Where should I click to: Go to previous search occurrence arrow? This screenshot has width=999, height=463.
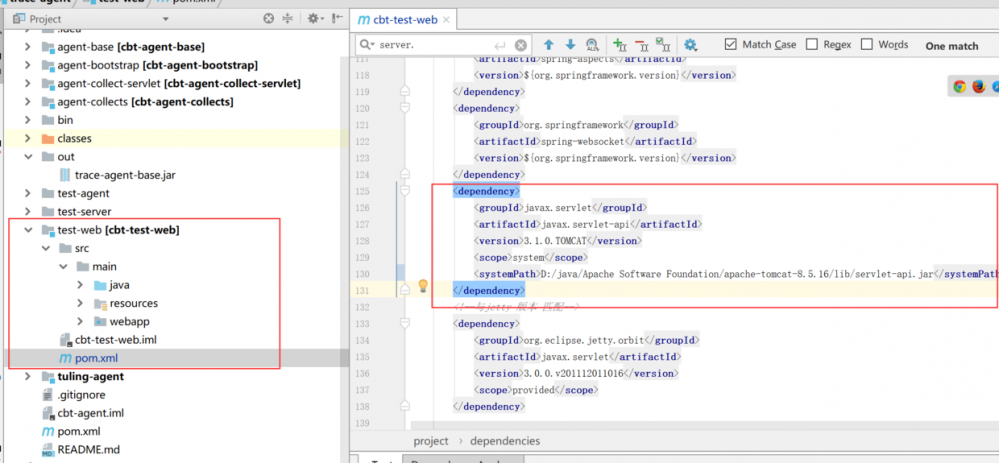548,45
